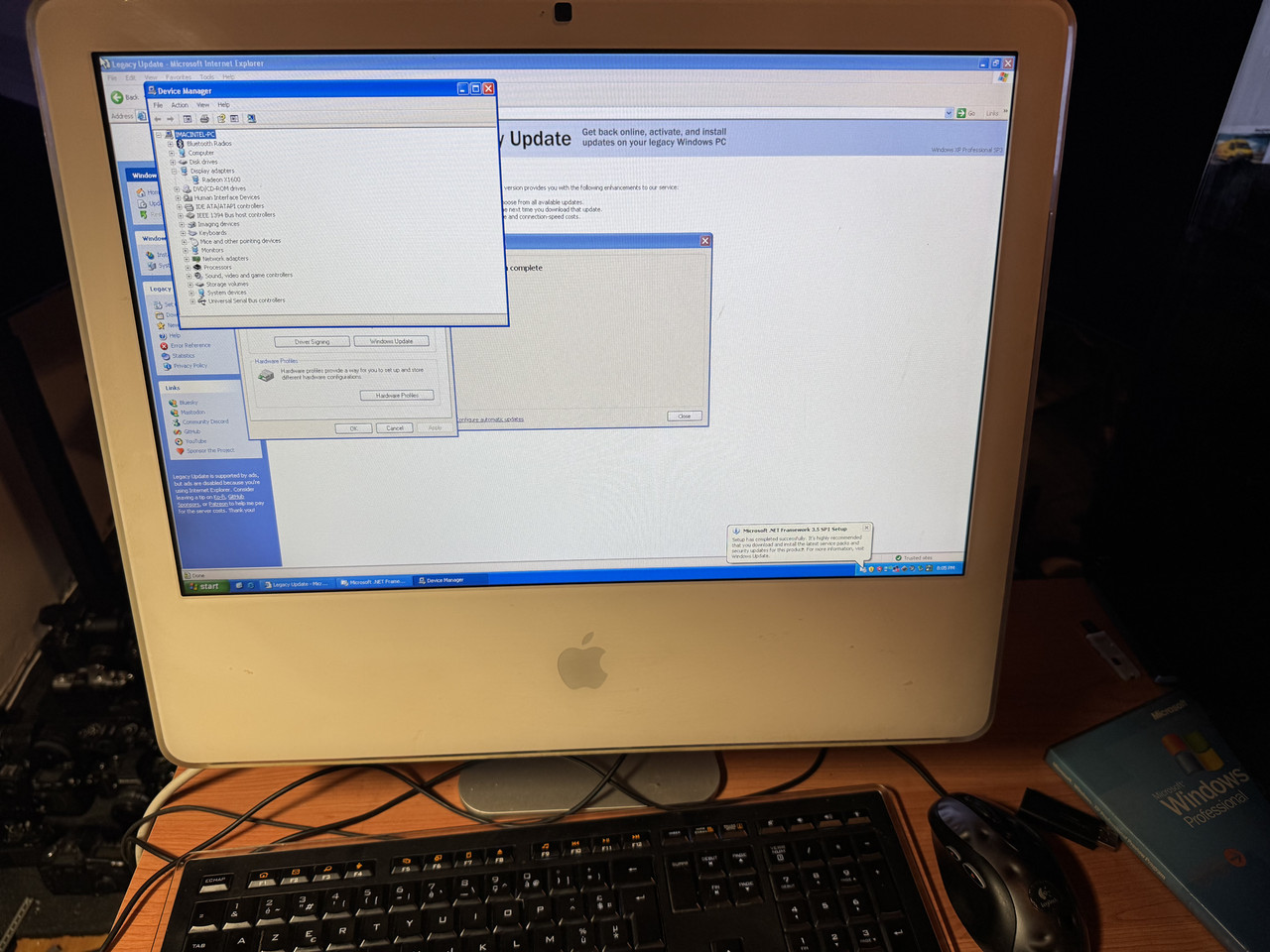Click the red Error Reference icon

164,346
